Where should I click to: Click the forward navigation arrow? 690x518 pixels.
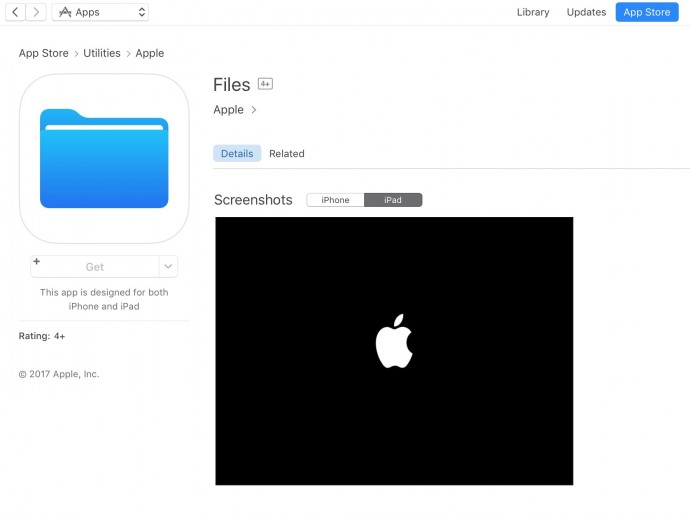[x=37, y=12]
